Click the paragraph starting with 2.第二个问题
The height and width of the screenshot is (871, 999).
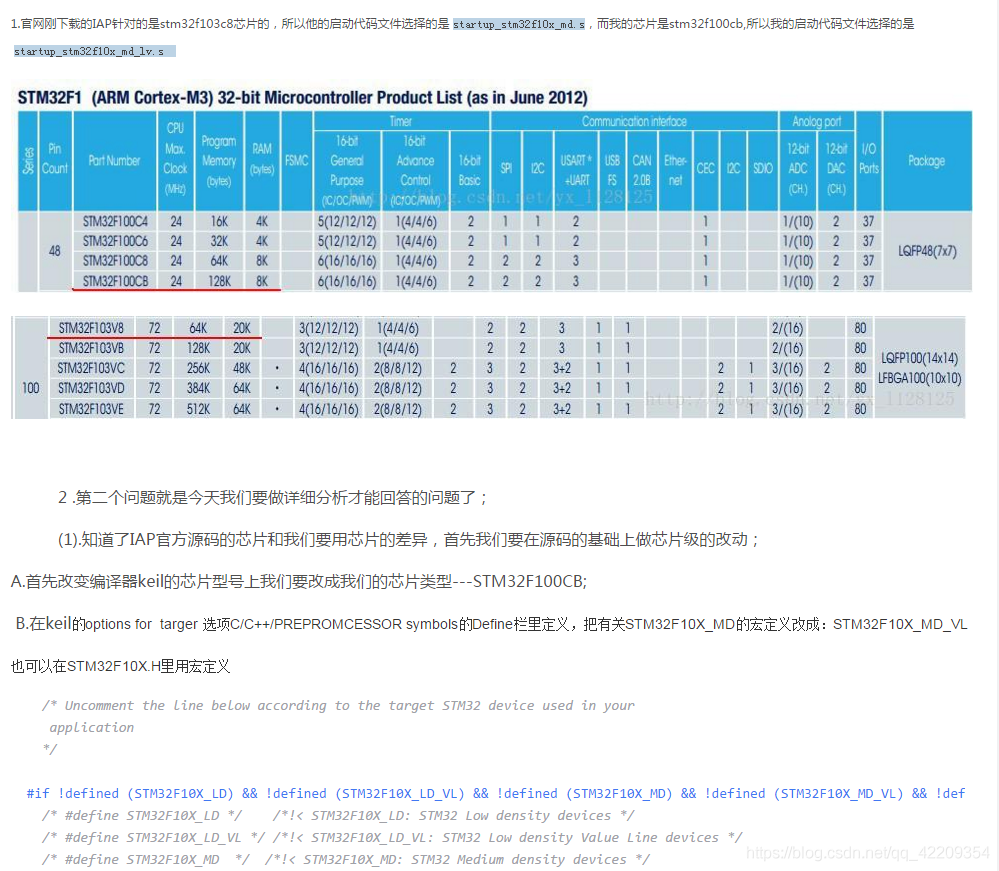click(273, 498)
